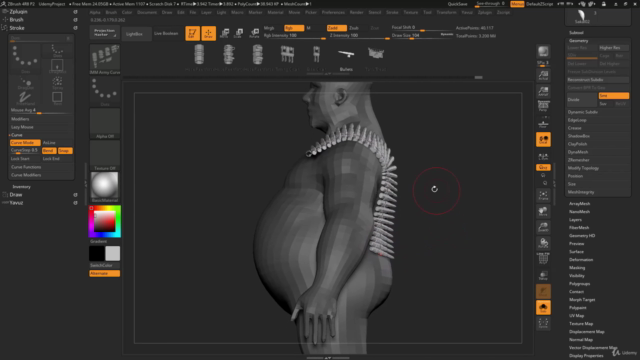Toggle the Qxyz rotation mode button
This screenshot has width=640, height=360.
[543, 167]
